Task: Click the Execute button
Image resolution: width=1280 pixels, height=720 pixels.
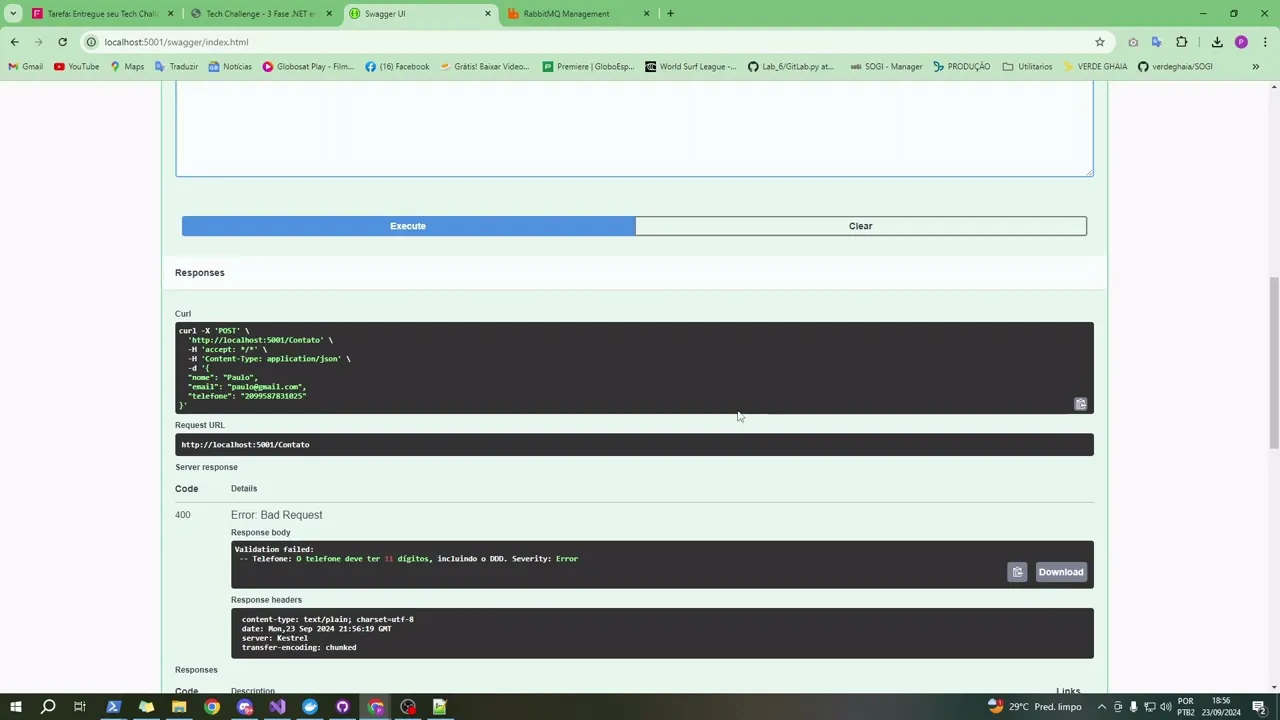Action: pyautogui.click(x=408, y=226)
